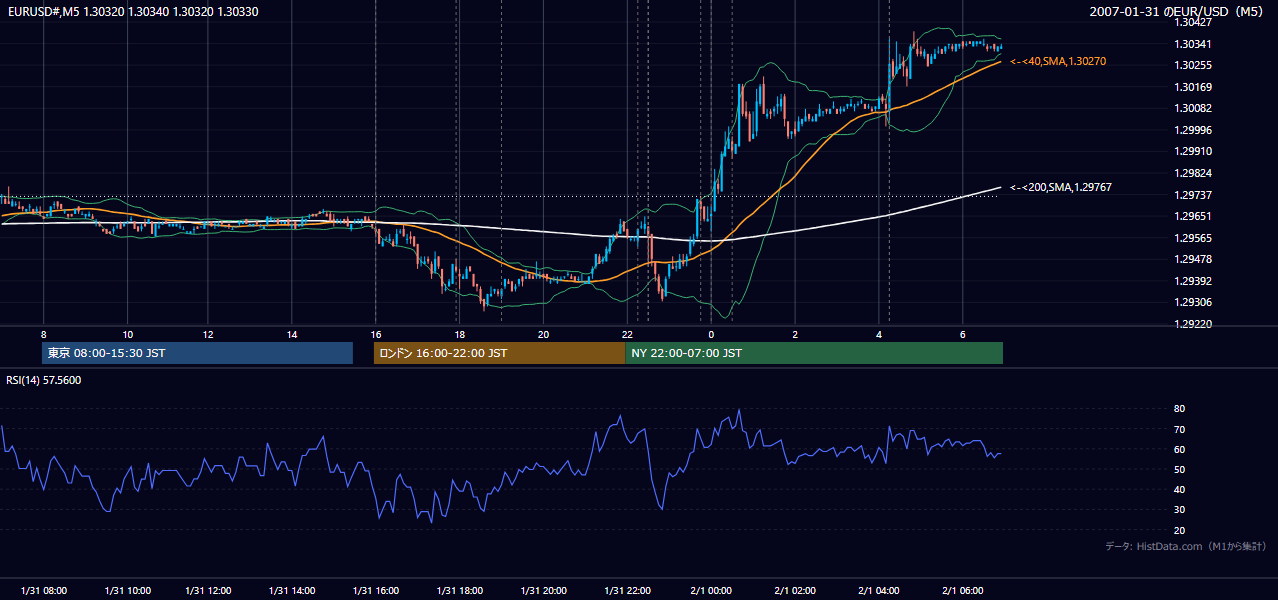
Task: Click the 東京 08:00-15:30 JST session bar
Action: click(197, 353)
